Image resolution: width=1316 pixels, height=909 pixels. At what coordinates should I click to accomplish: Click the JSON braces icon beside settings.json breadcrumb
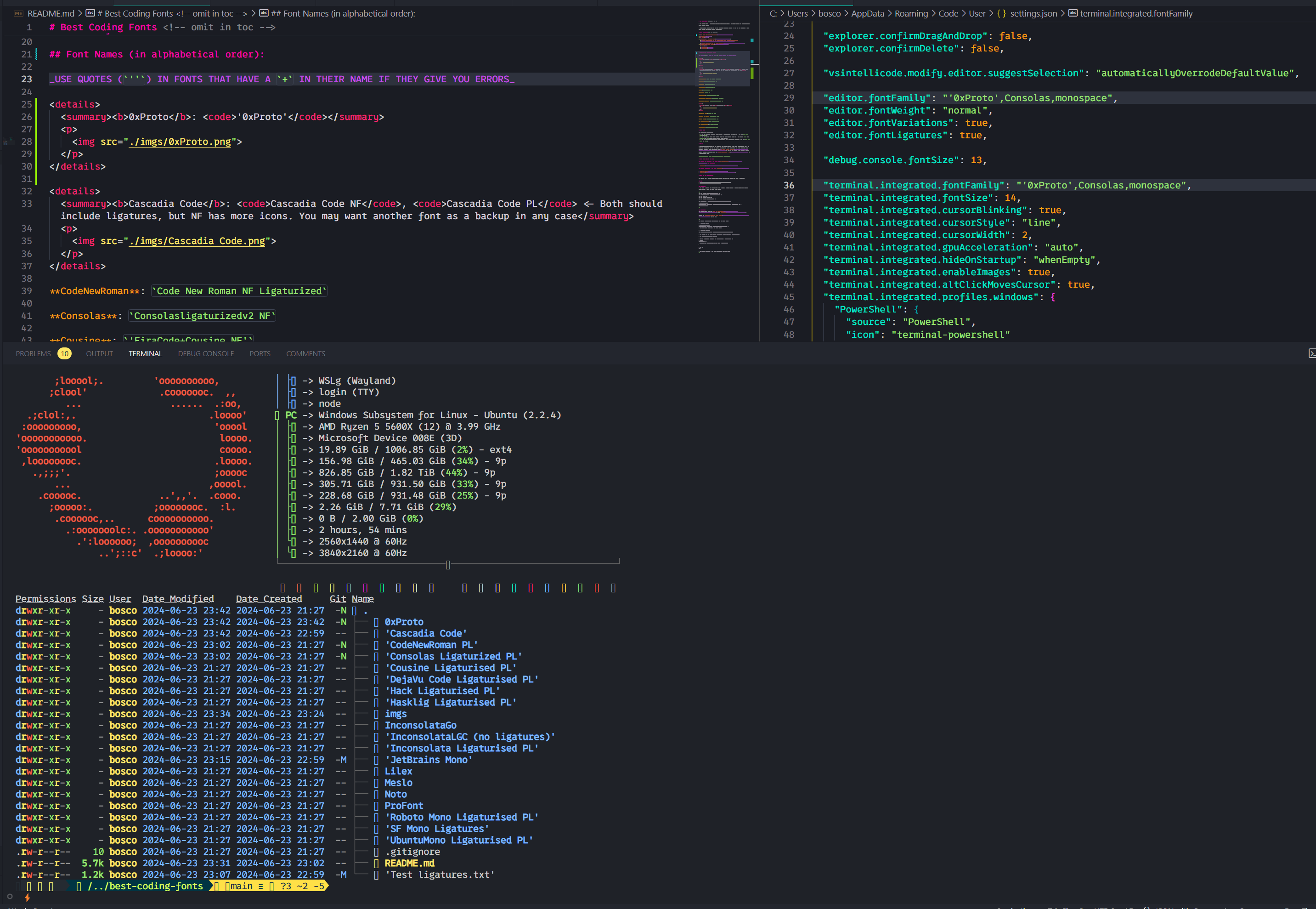click(1001, 14)
